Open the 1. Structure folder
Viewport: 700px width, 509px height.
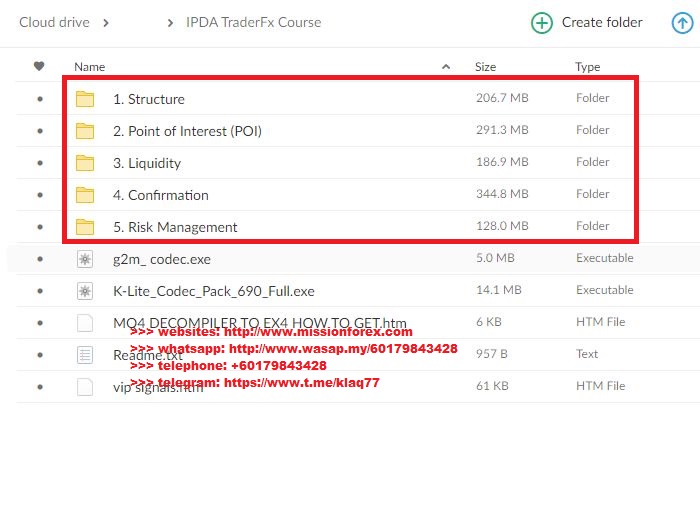click(149, 99)
